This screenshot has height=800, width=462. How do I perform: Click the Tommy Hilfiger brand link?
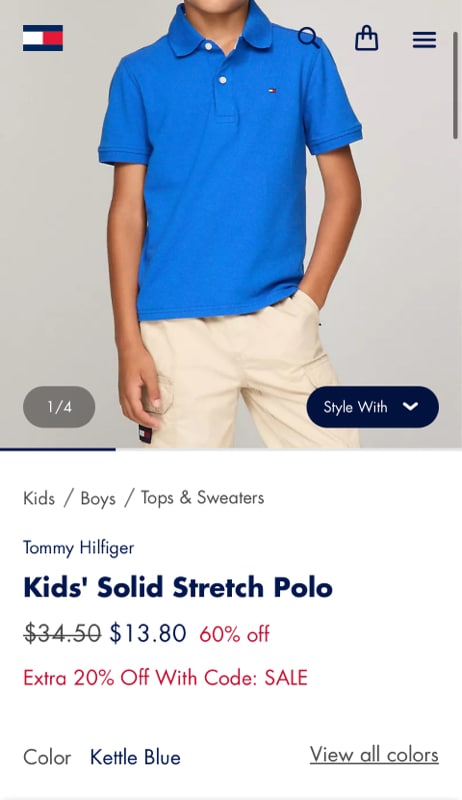pyautogui.click(x=79, y=548)
